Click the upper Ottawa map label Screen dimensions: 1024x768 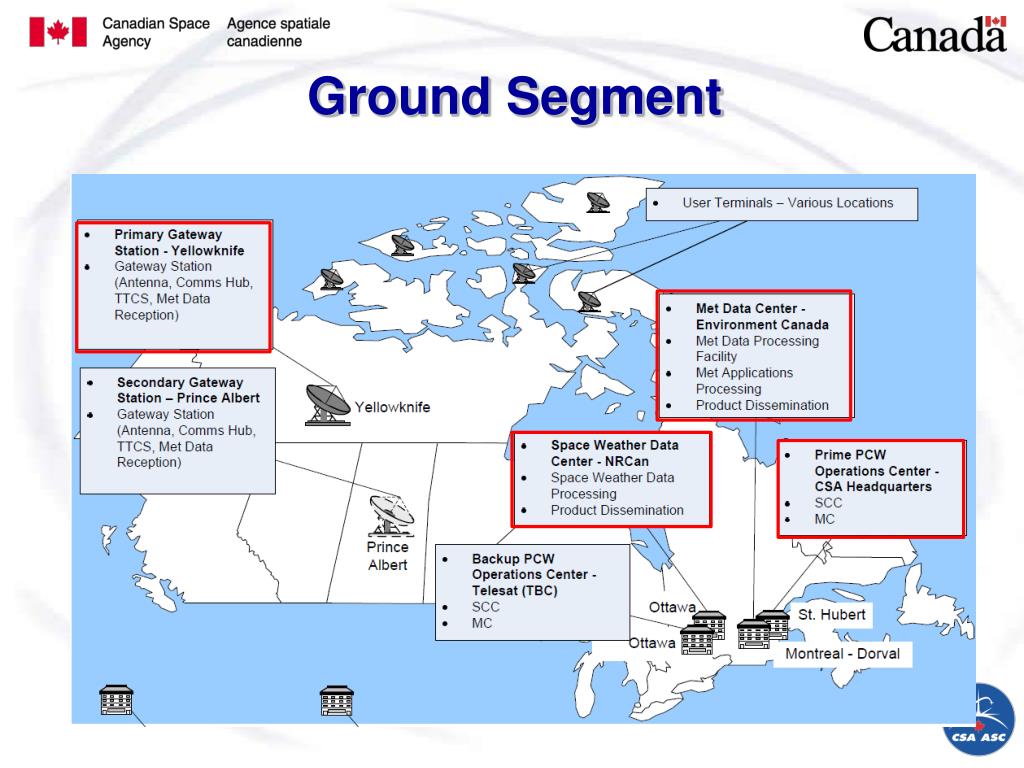(x=671, y=607)
